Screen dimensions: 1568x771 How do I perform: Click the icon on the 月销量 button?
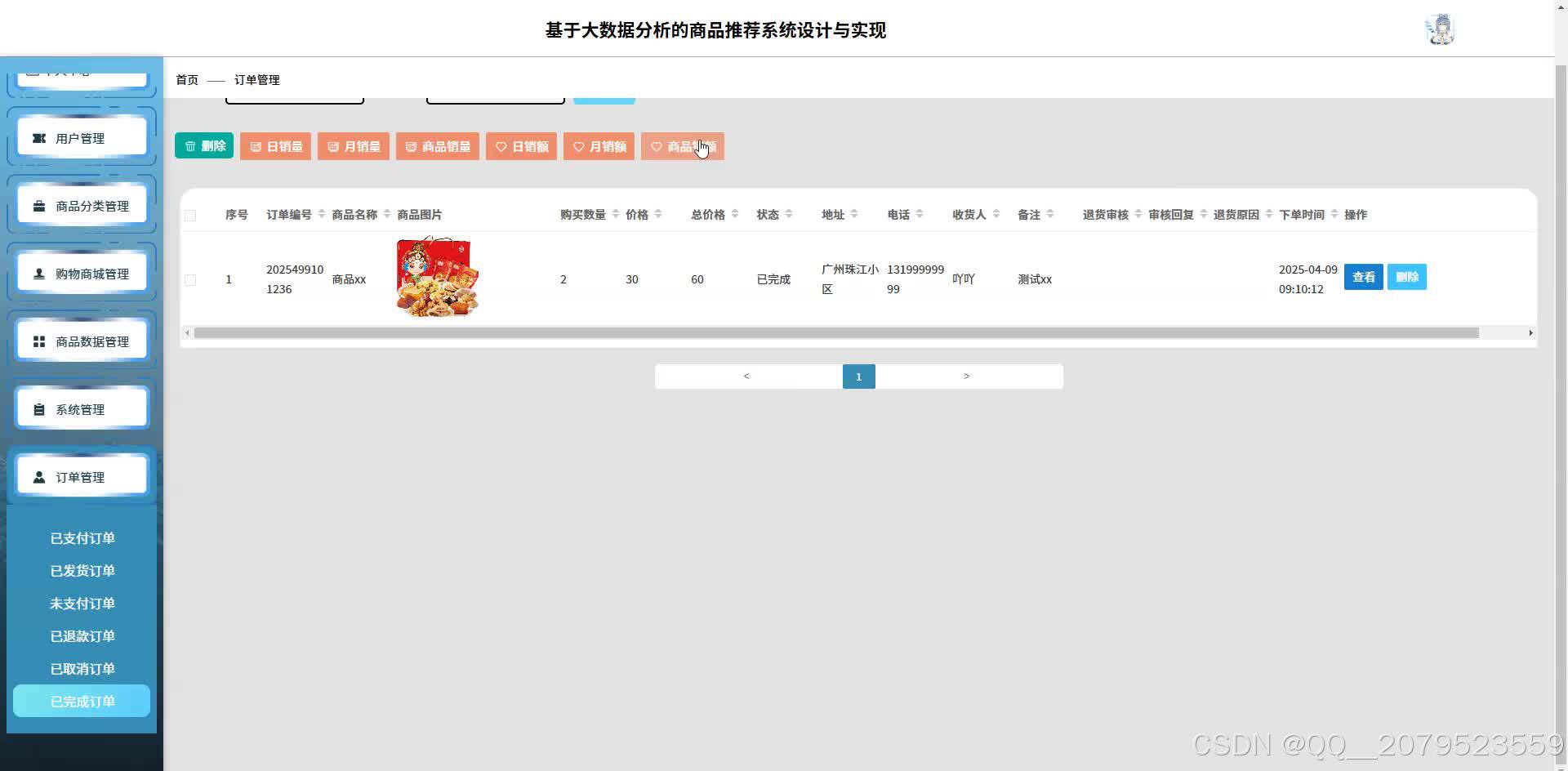point(333,147)
